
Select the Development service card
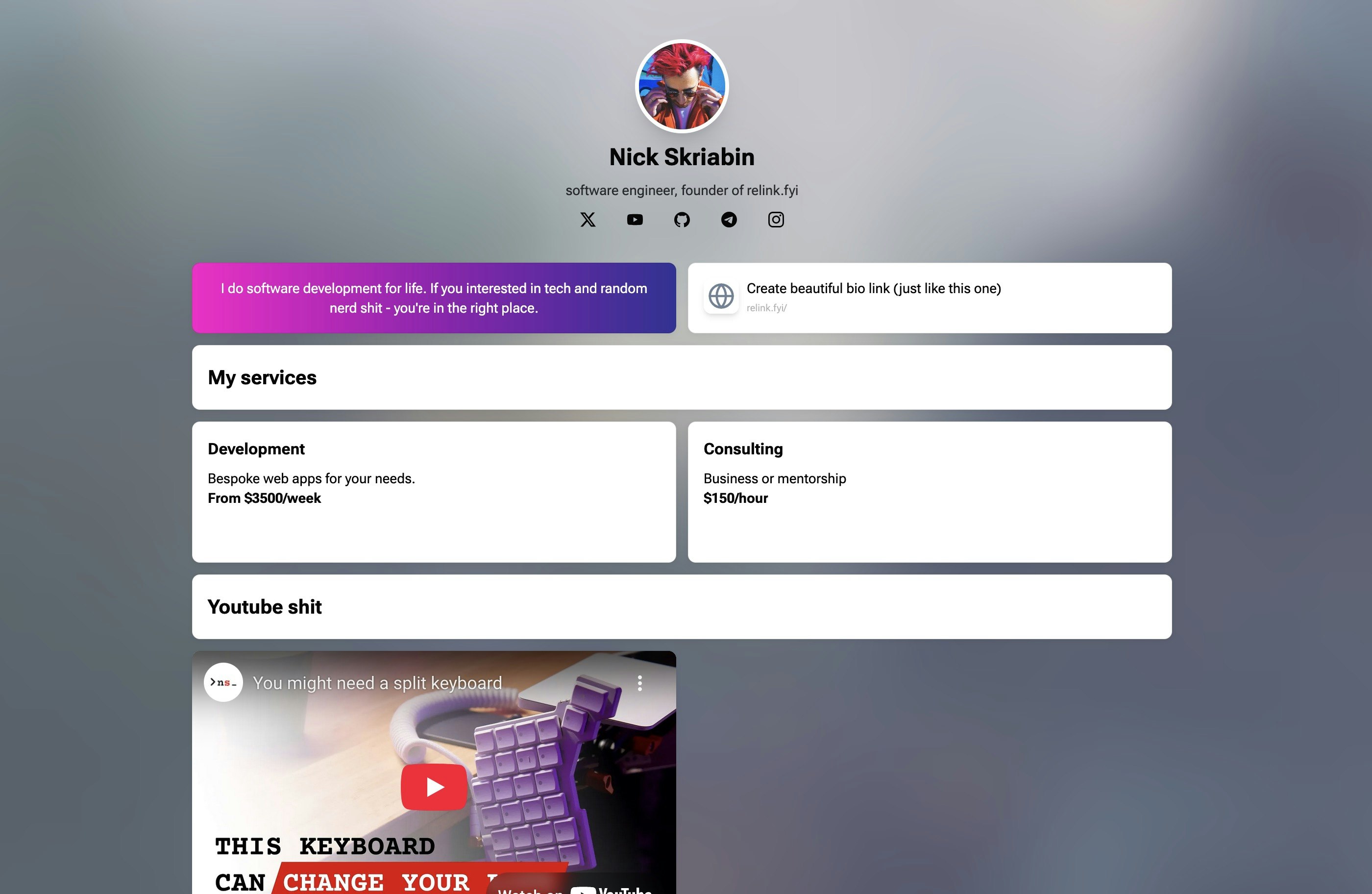(434, 492)
